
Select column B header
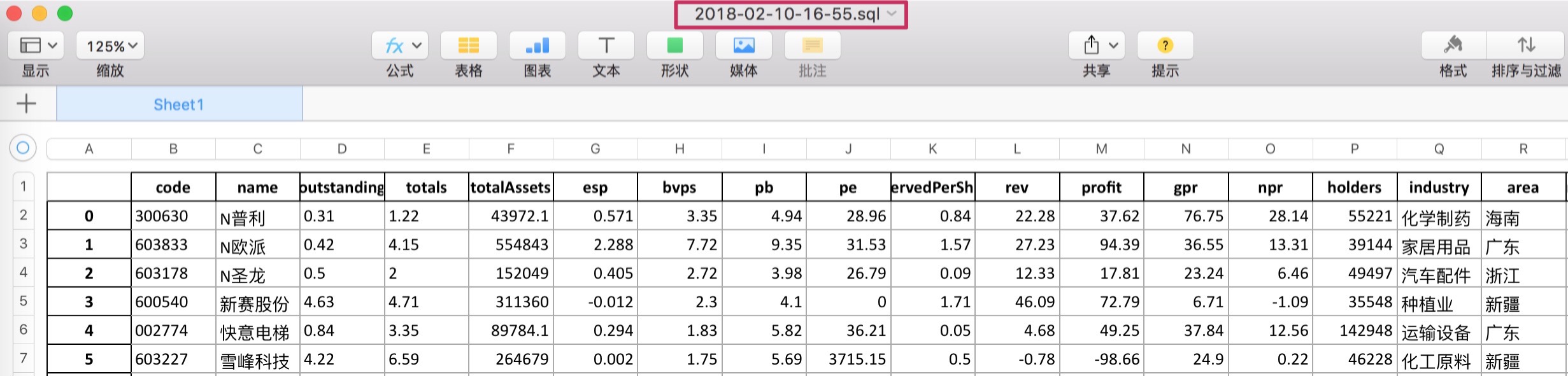point(173,149)
